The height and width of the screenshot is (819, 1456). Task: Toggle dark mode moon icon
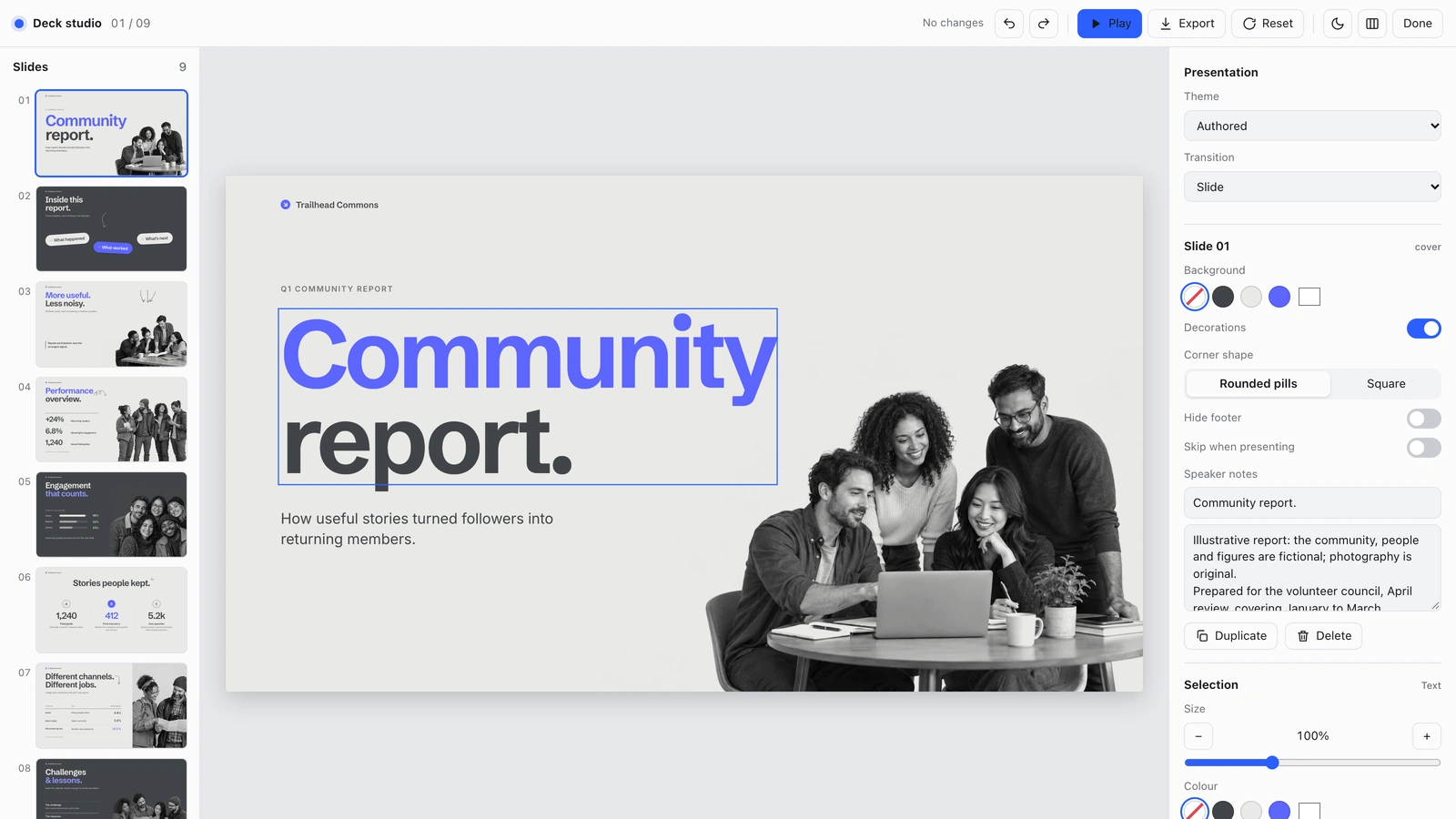tap(1338, 24)
